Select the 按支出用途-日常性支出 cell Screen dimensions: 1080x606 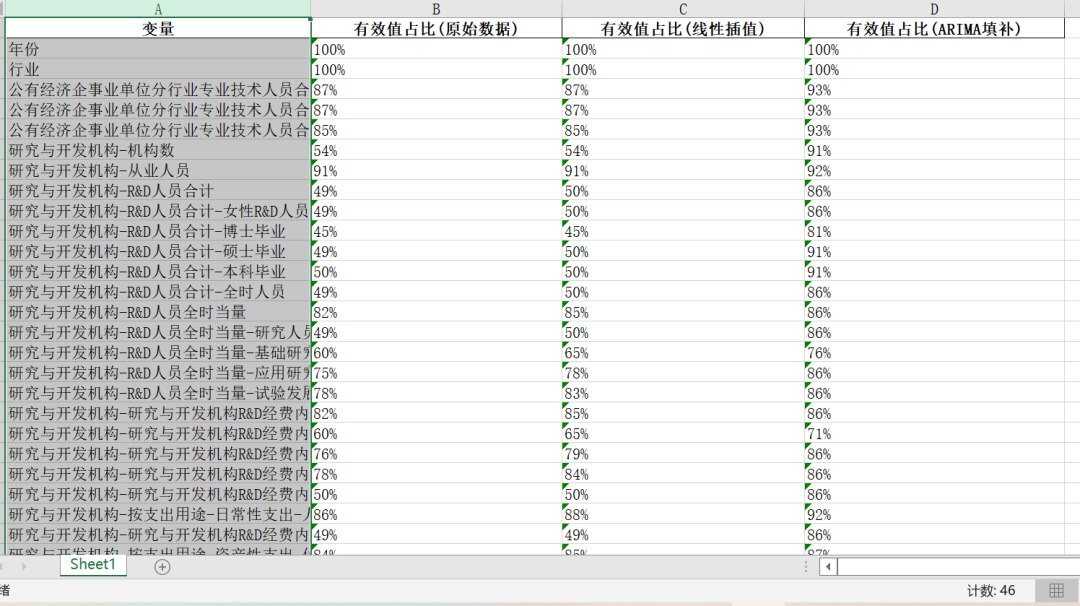(x=158, y=514)
